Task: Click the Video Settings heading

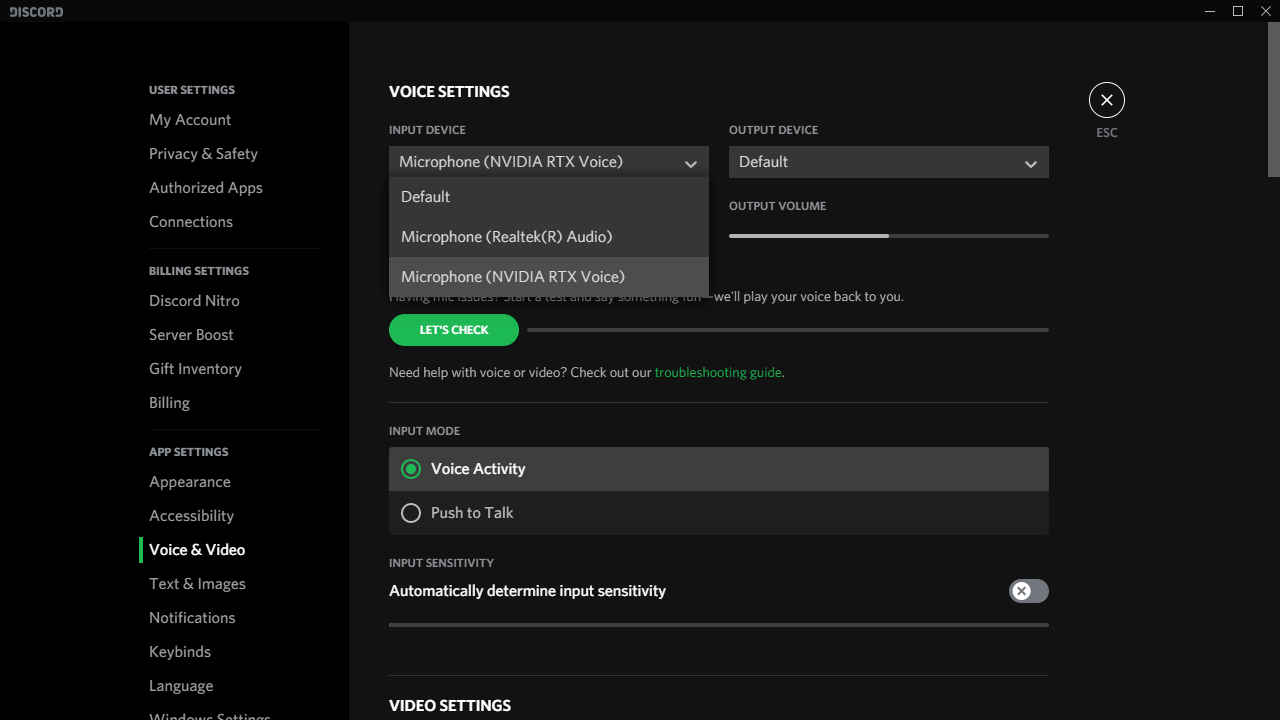Action: pyautogui.click(x=450, y=706)
